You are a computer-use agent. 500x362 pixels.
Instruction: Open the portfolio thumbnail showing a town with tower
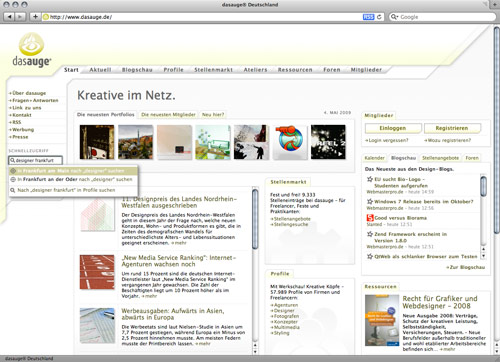point(136,142)
